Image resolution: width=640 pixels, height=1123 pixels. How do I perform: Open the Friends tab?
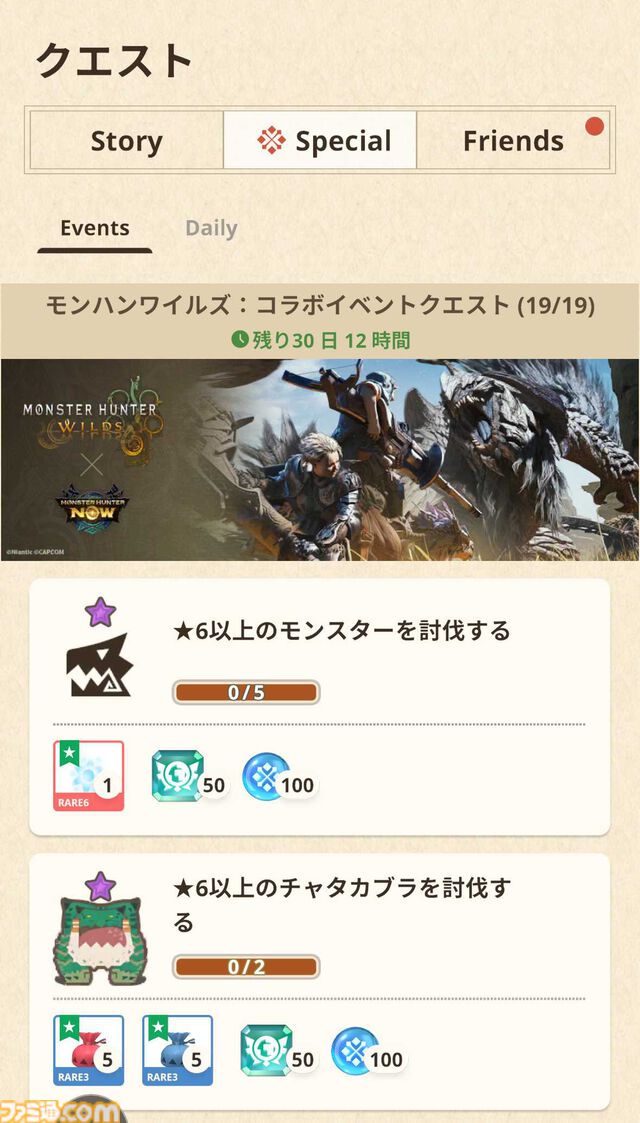click(x=513, y=140)
